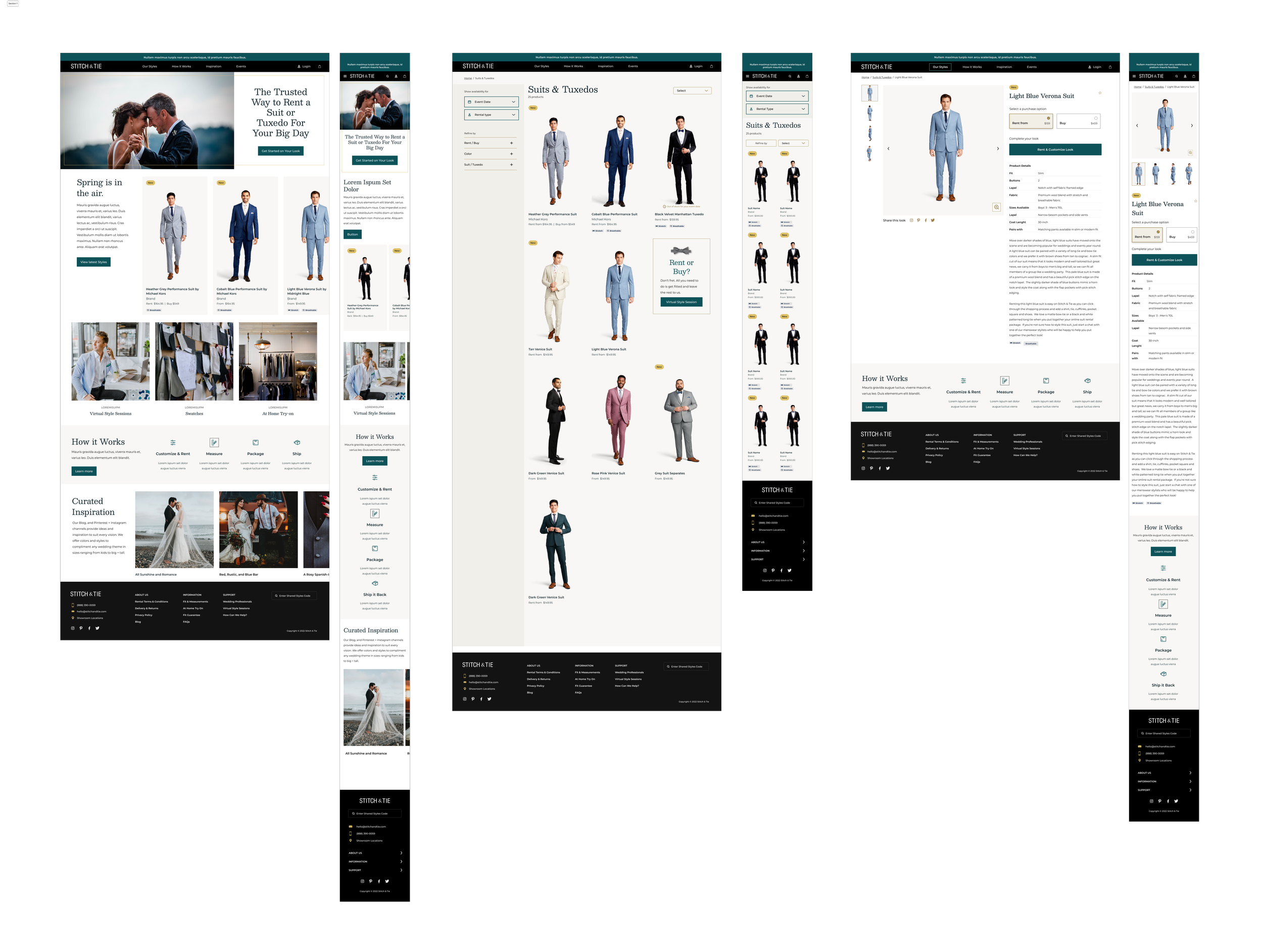Screen dimensions: 1263x952
Task: Click Suits & Tuxedos breadcrumb on desktop product page
Action: 882,77
